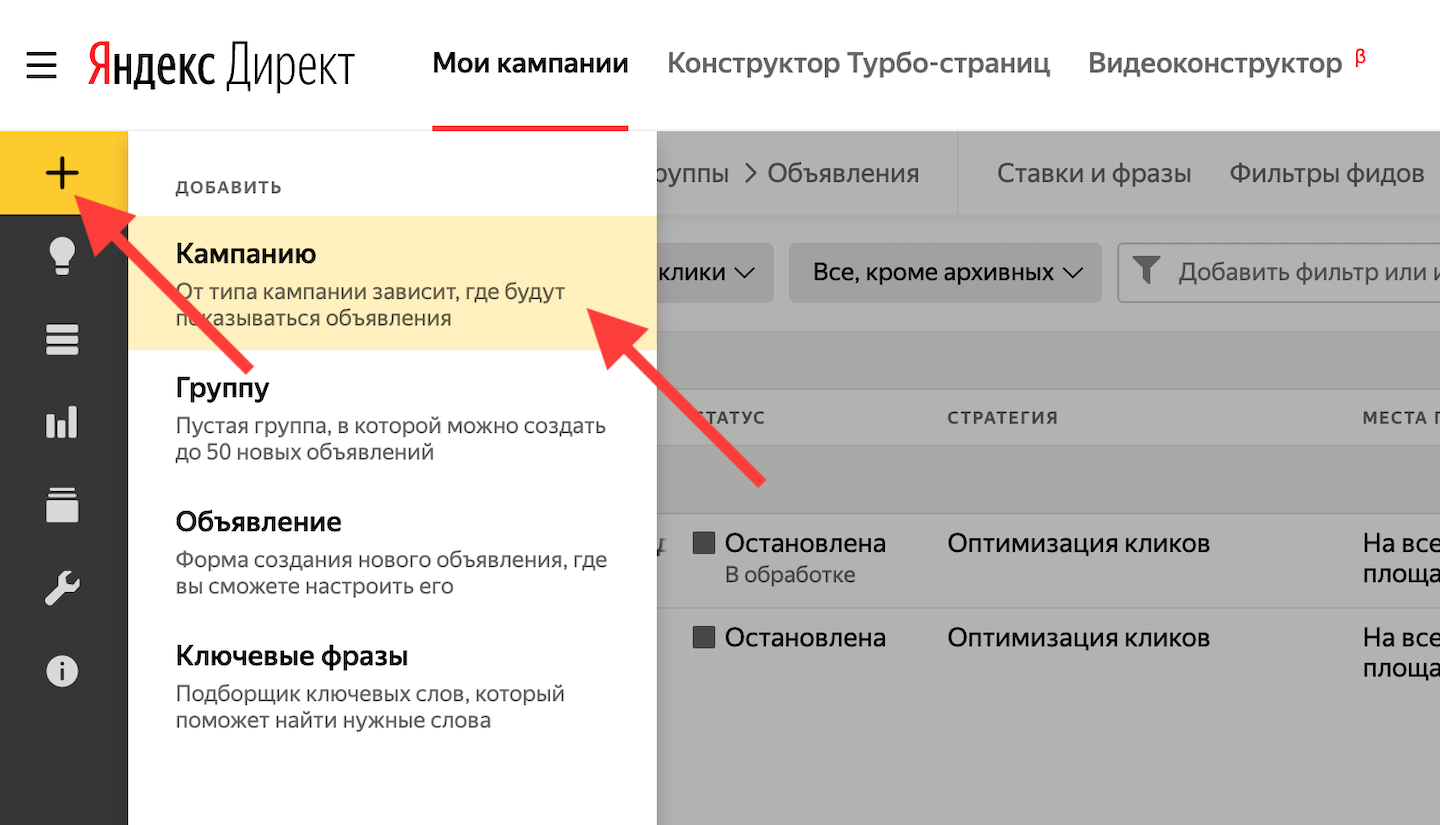Open the bar chart statistics icon
Image resolution: width=1440 pixels, height=825 pixels.
tap(62, 423)
